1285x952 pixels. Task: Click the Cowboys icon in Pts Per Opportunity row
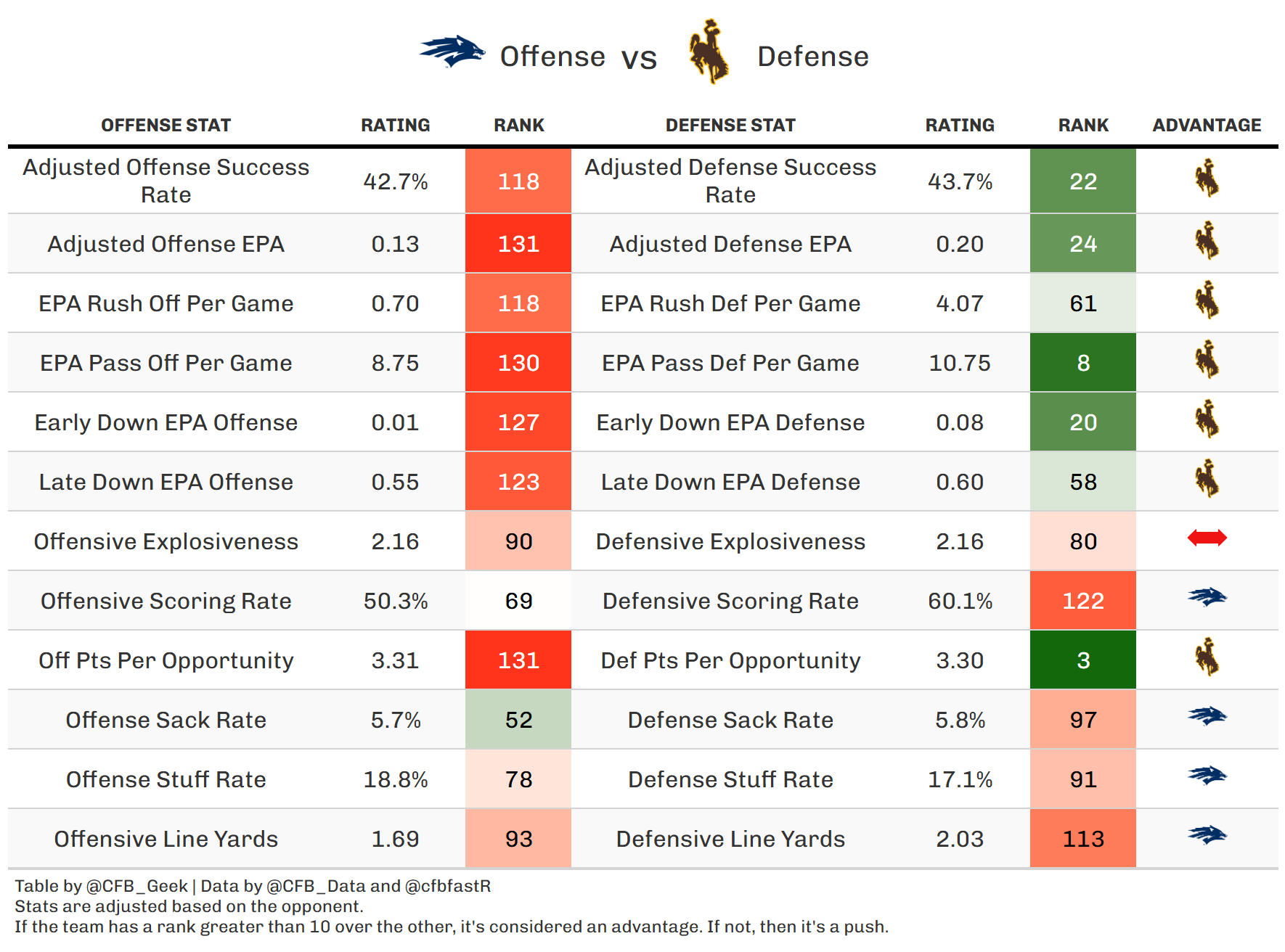(x=1207, y=657)
